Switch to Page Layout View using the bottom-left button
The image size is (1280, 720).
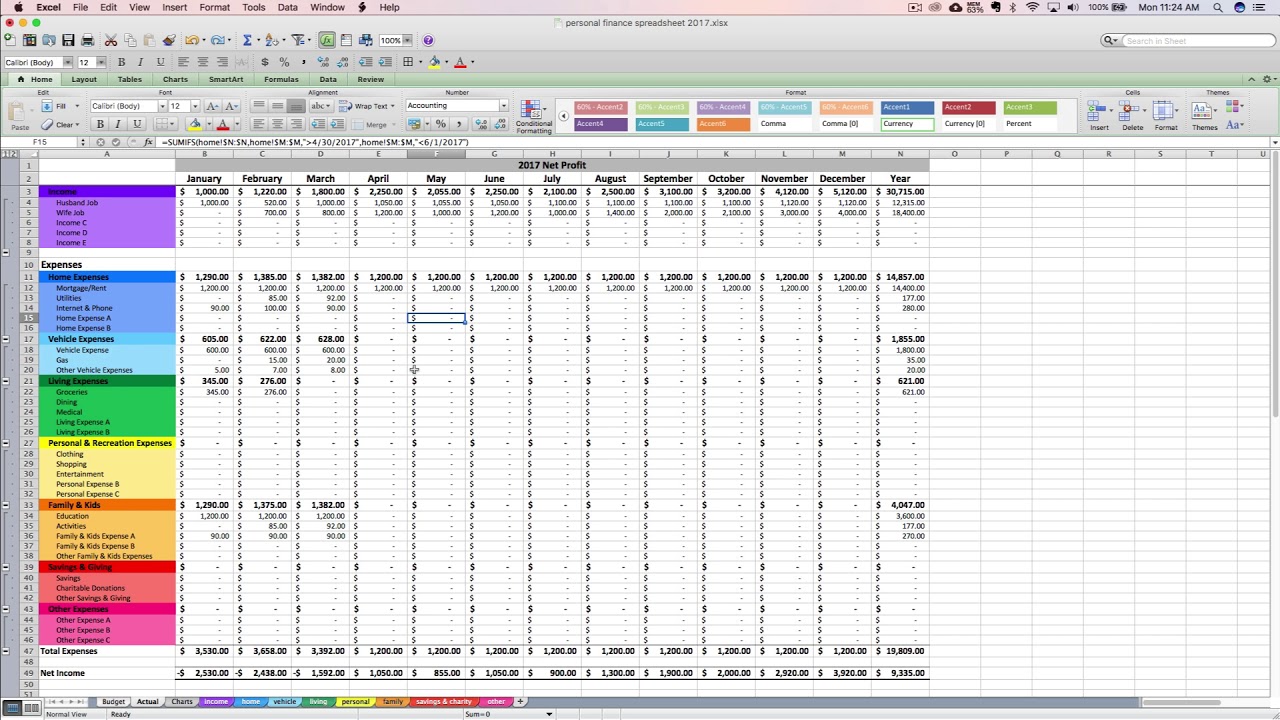click(x=31, y=708)
